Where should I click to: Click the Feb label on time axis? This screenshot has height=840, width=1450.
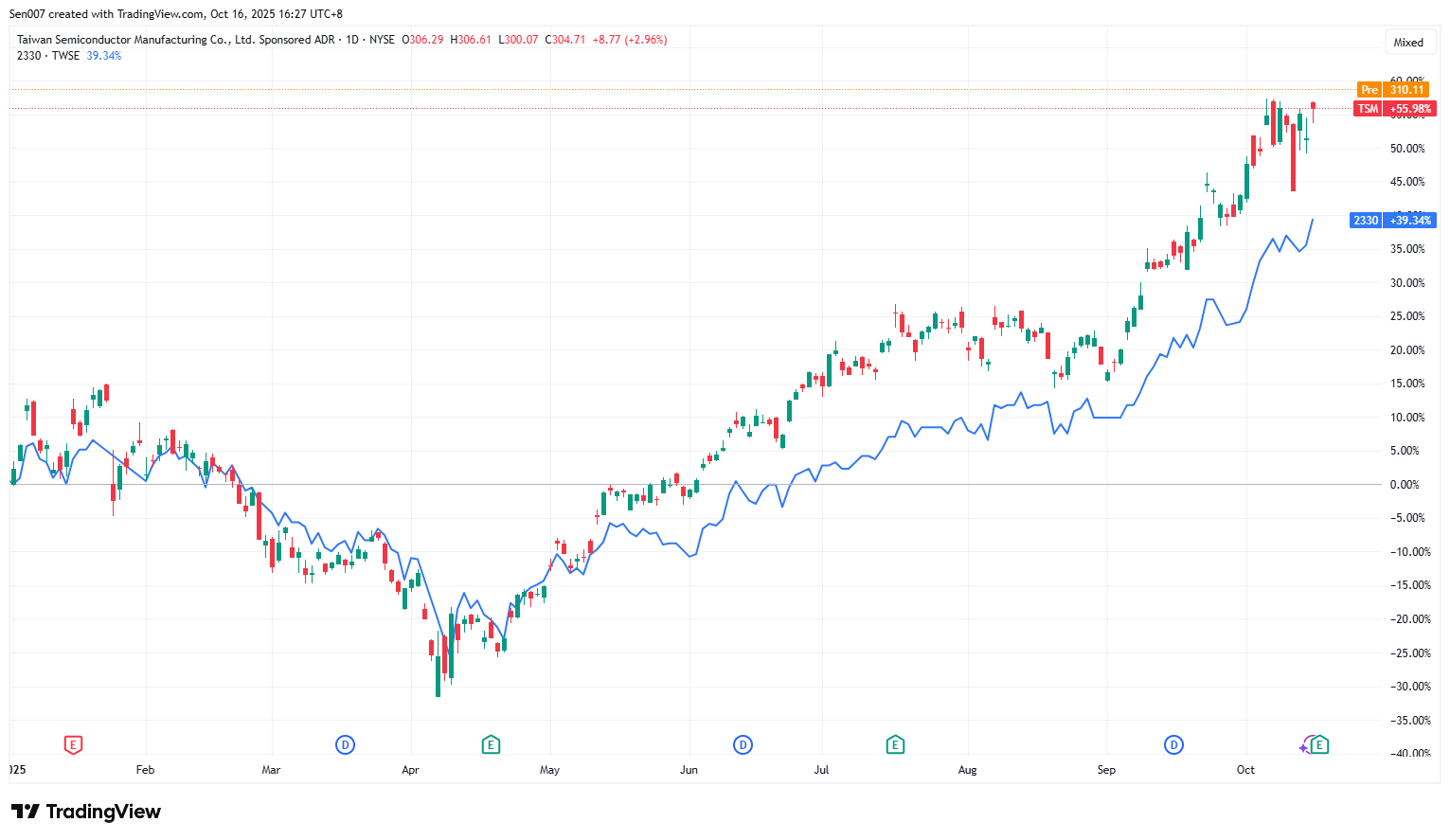tap(145, 770)
